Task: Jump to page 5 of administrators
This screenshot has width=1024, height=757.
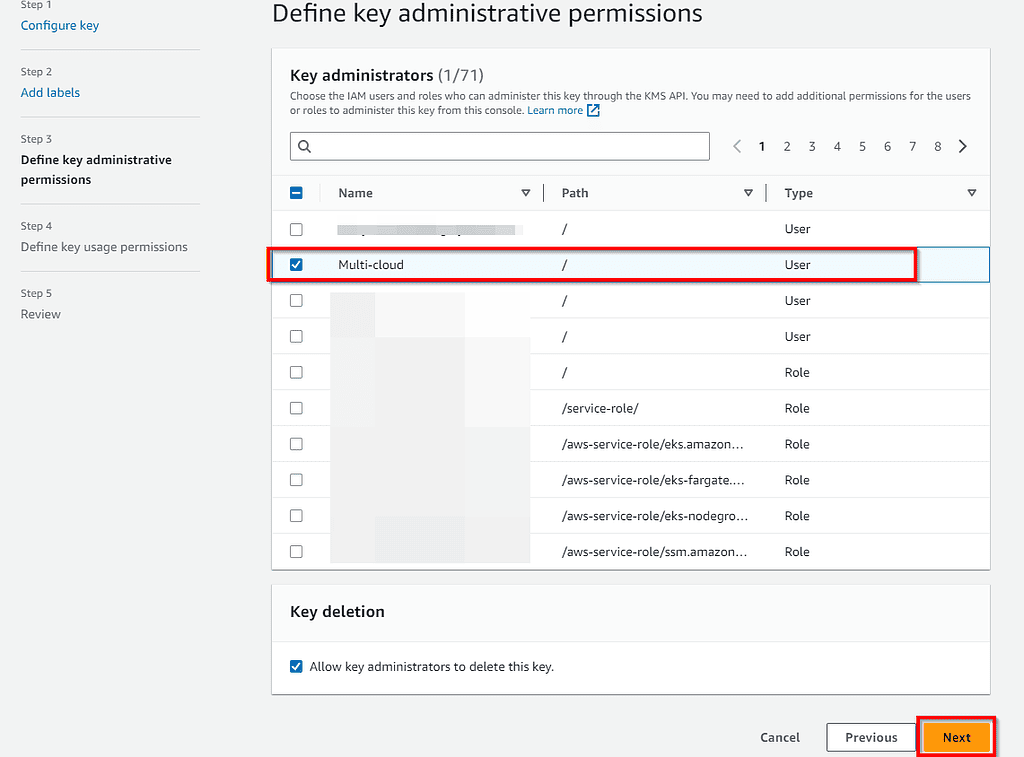Action: pyautogui.click(x=862, y=146)
